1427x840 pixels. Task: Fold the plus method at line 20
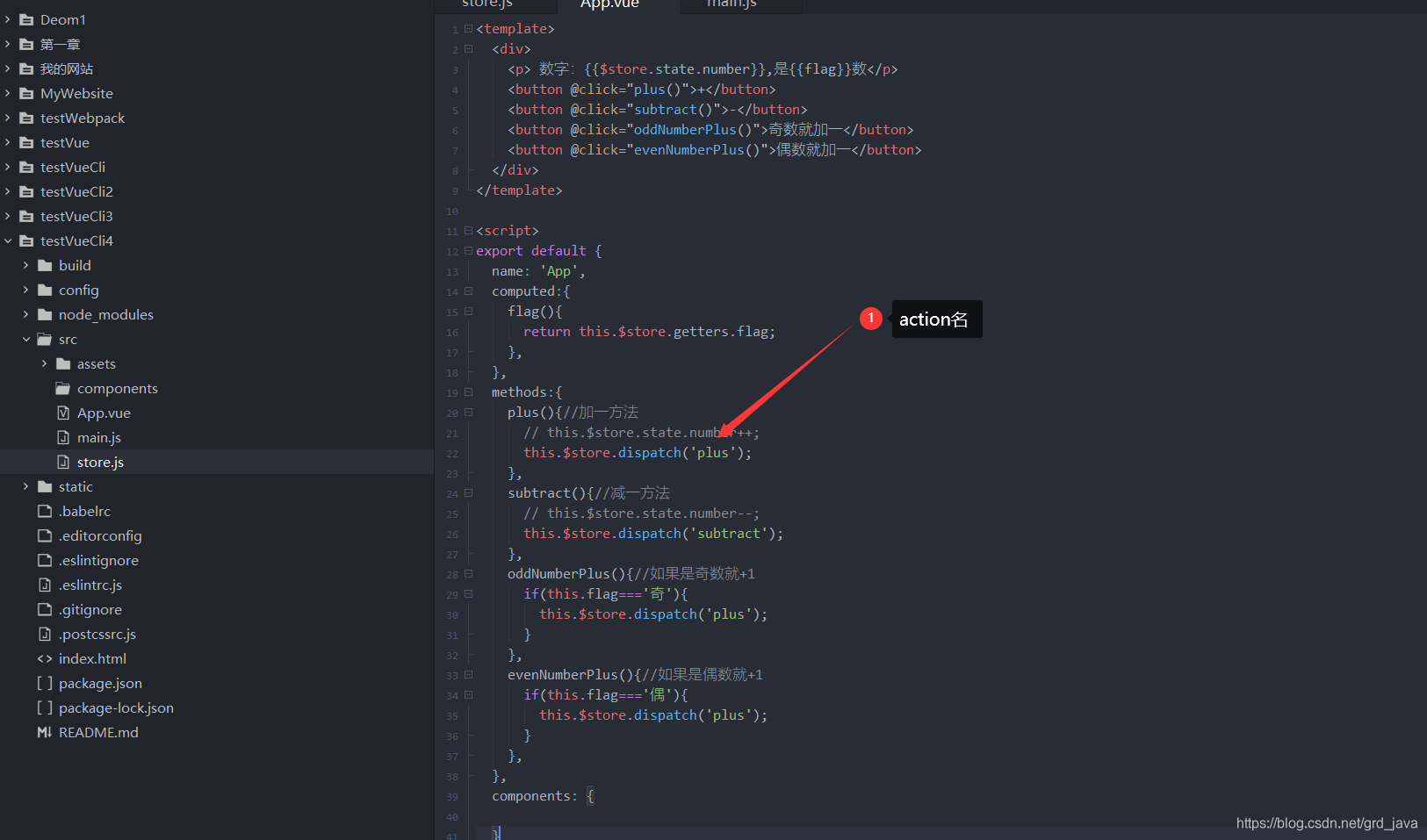tap(468, 413)
